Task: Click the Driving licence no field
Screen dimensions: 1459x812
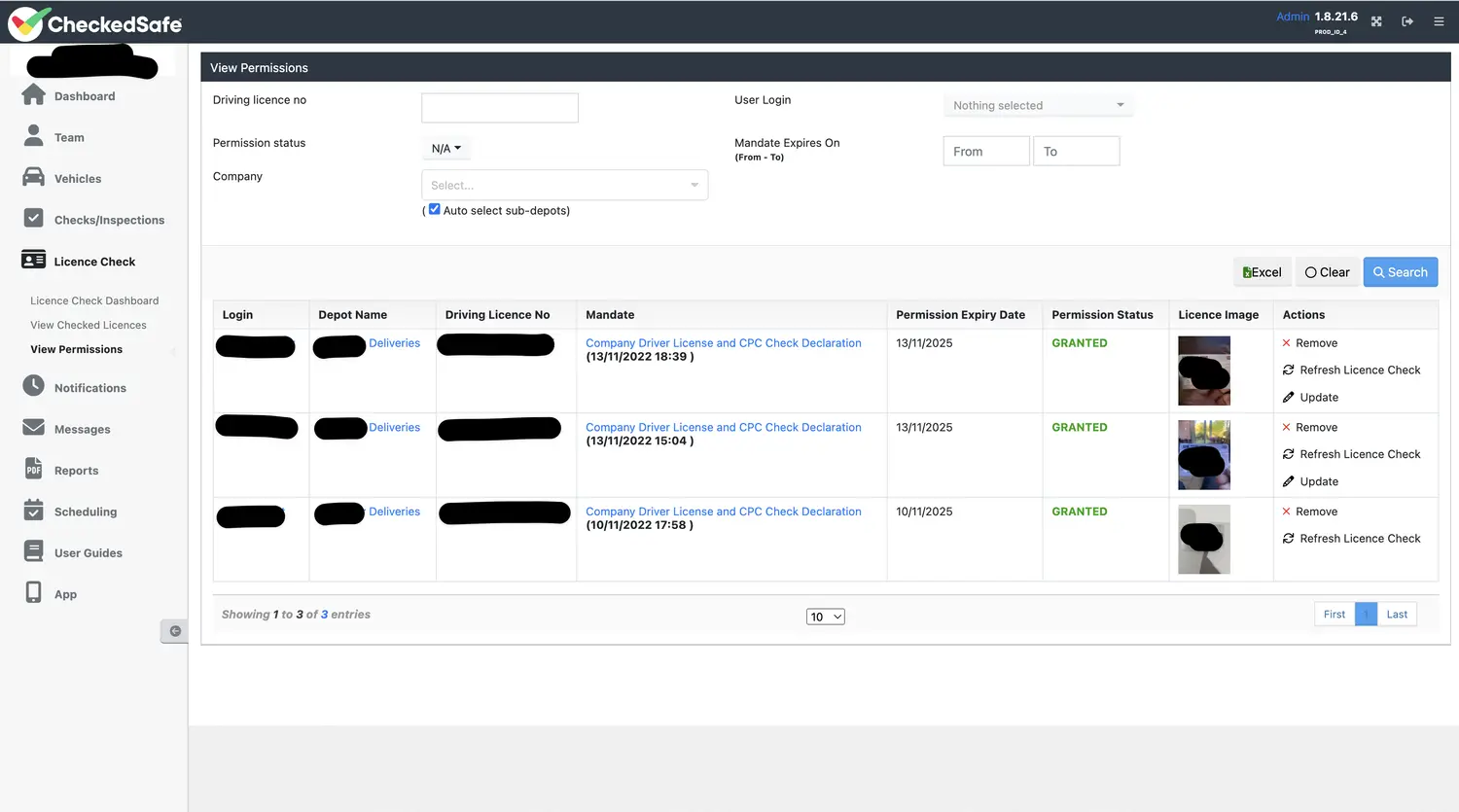Action: pyautogui.click(x=500, y=108)
